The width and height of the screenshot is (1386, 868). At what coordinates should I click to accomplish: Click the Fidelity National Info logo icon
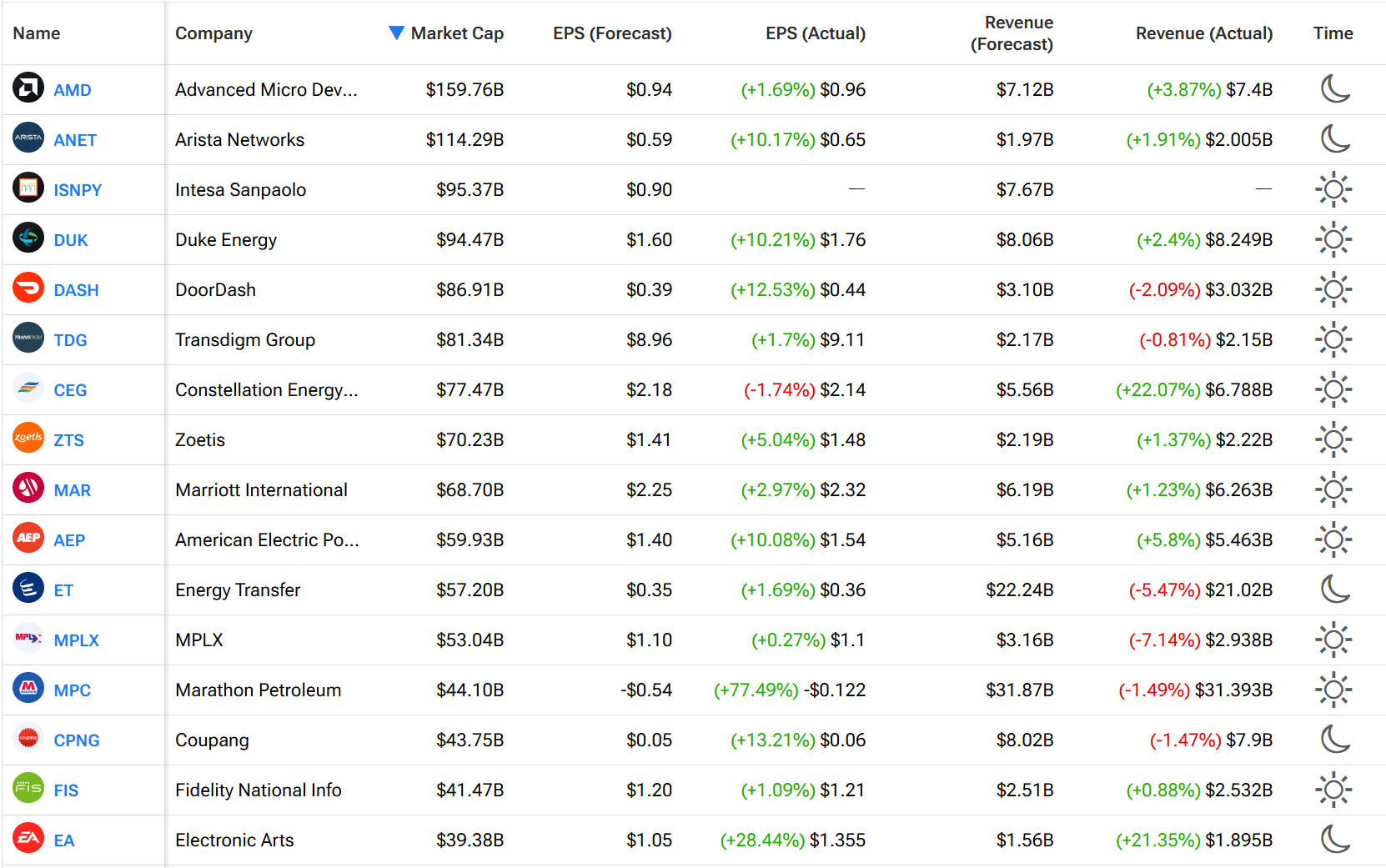[x=28, y=788]
